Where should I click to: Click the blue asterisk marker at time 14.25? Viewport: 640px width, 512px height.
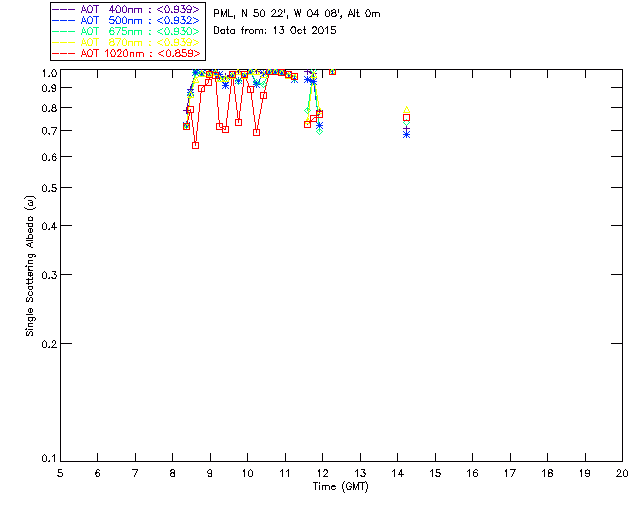pyautogui.click(x=407, y=134)
